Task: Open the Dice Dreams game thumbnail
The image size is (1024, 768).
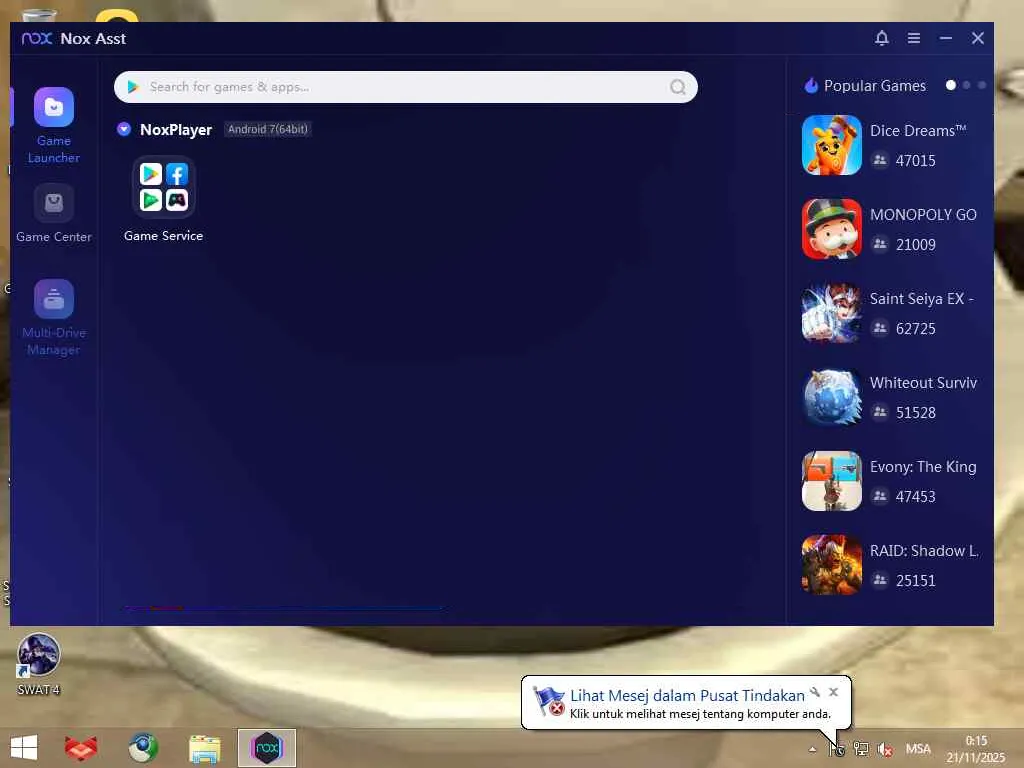Action: click(831, 145)
